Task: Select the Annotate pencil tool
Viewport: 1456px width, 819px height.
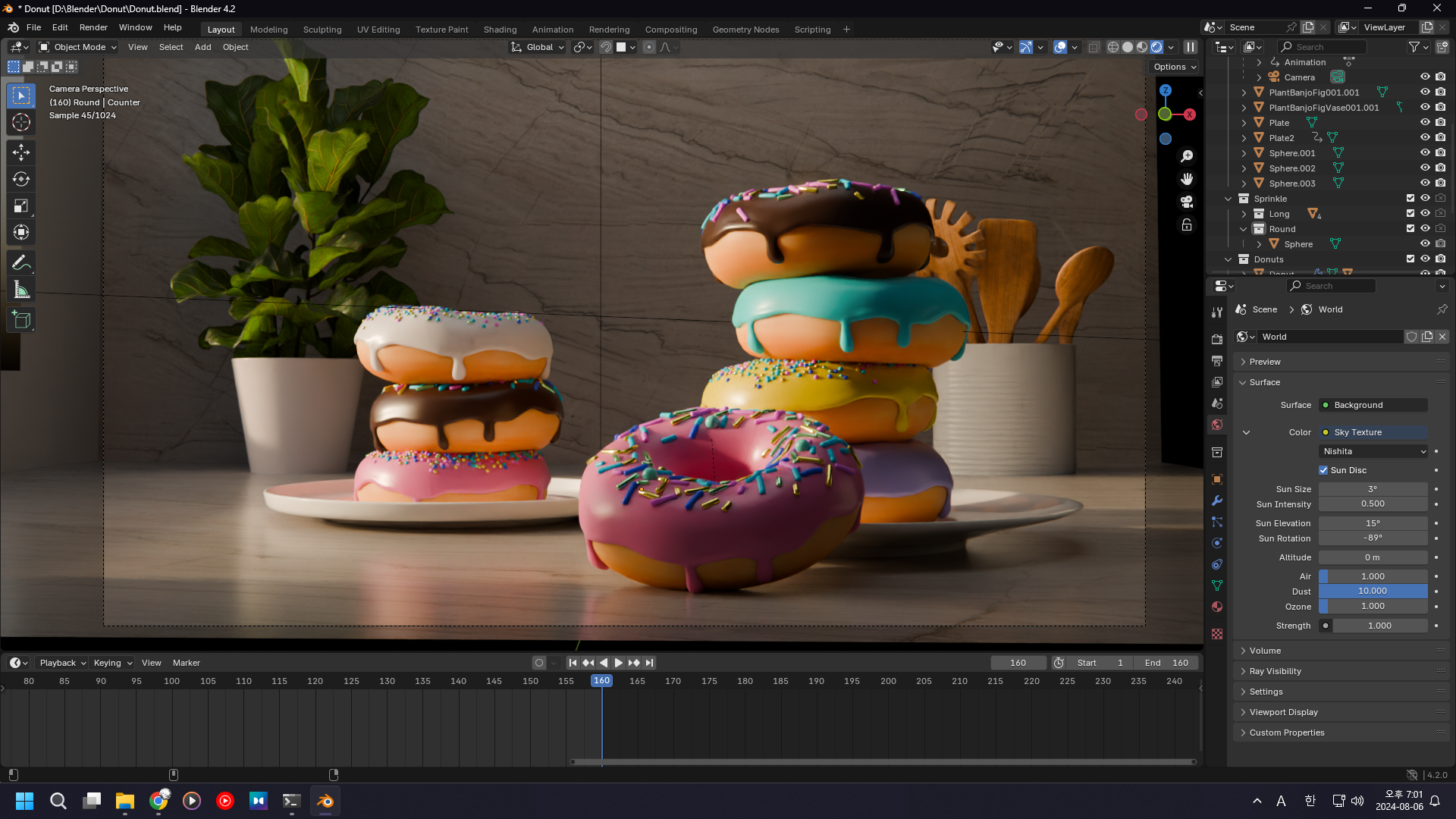Action: (21, 263)
